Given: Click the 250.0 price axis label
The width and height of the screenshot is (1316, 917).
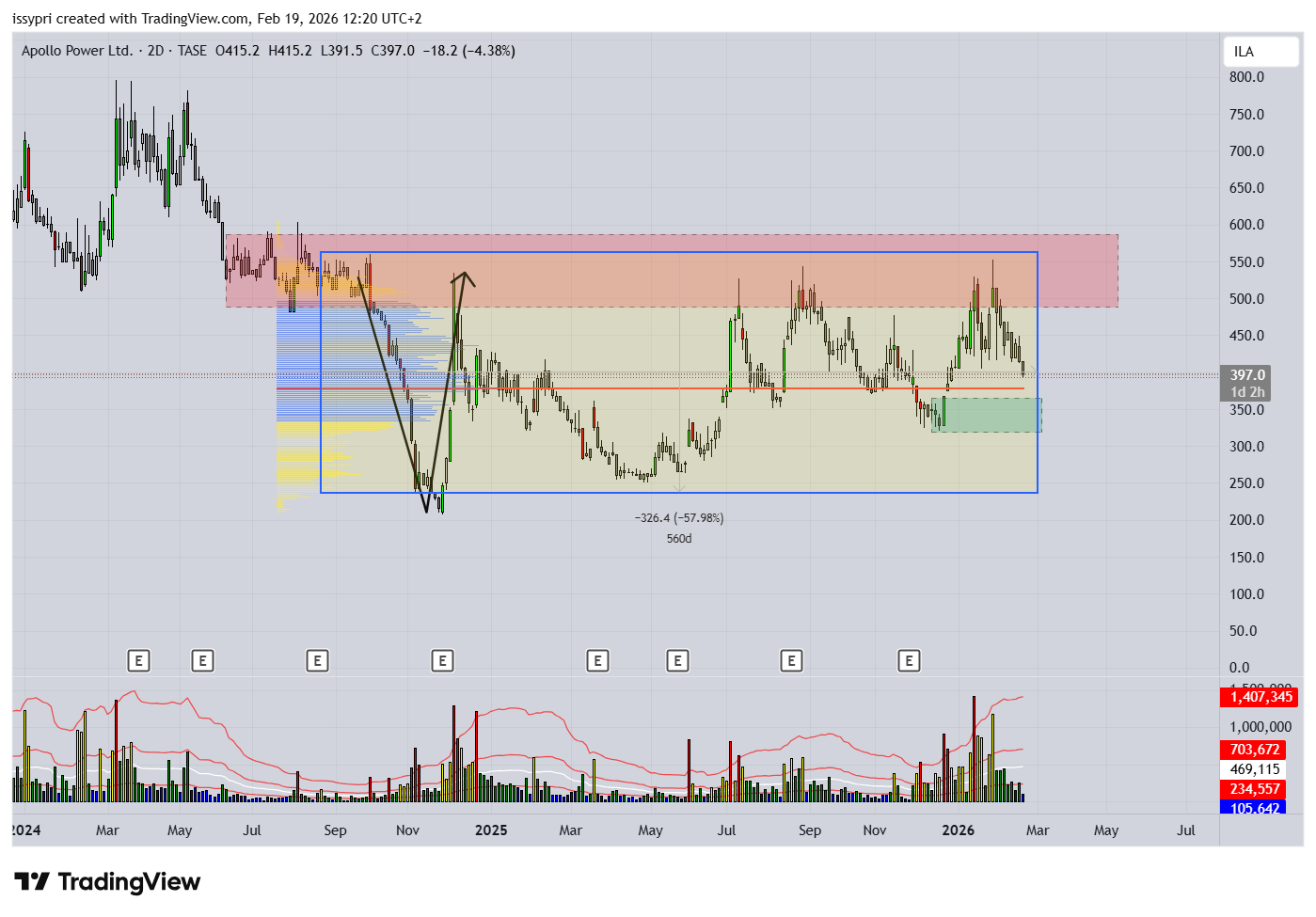Looking at the screenshot, I should pyautogui.click(x=1246, y=483).
